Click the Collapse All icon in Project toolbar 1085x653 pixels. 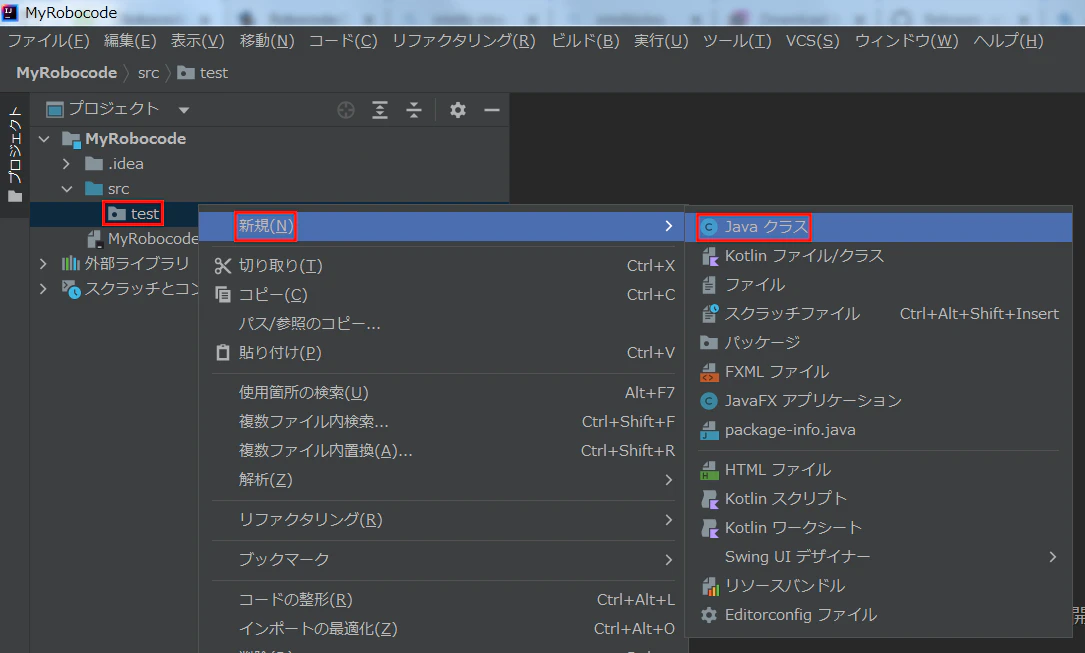pyautogui.click(x=414, y=109)
